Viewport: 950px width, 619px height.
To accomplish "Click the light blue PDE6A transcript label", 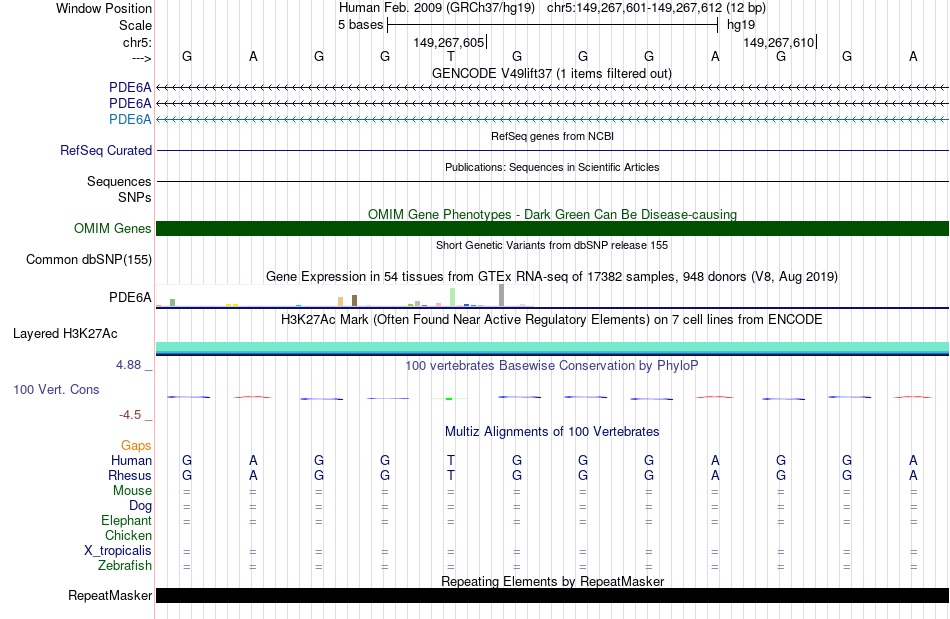I will 130,119.
